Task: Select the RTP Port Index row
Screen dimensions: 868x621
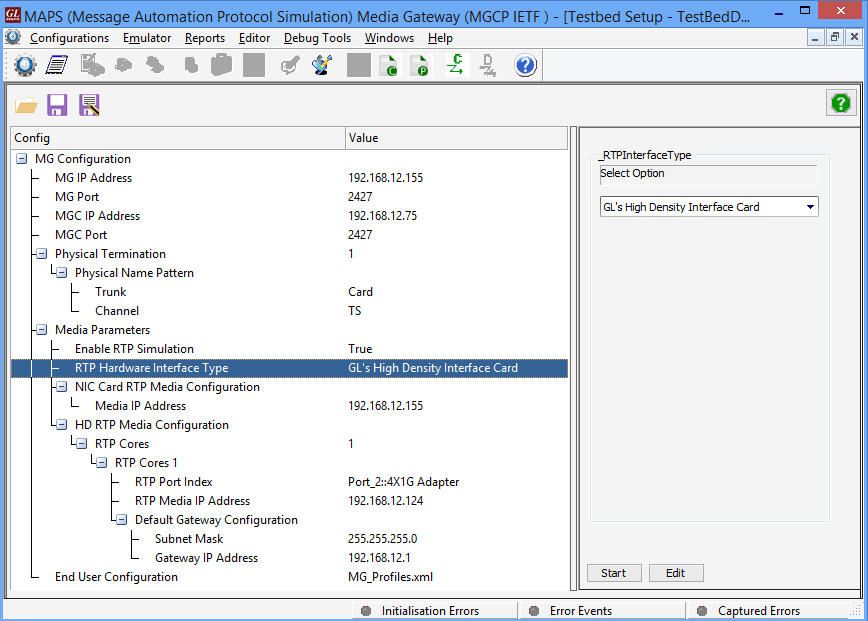Action: (x=290, y=482)
